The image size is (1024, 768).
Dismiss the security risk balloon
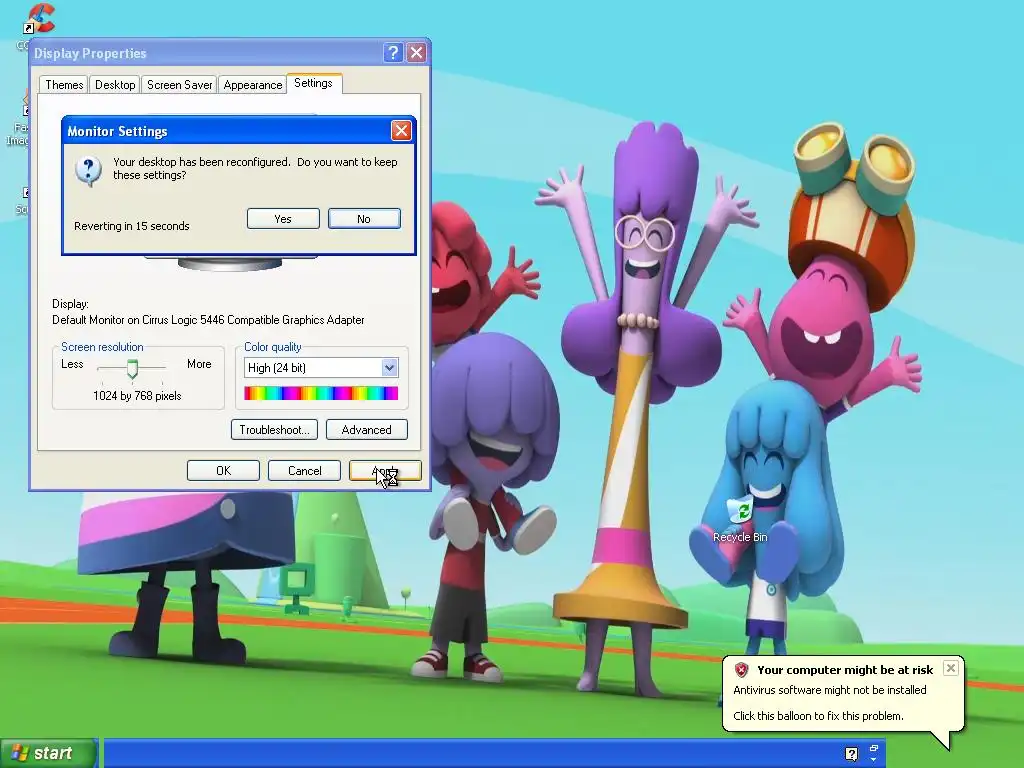click(x=951, y=668)
